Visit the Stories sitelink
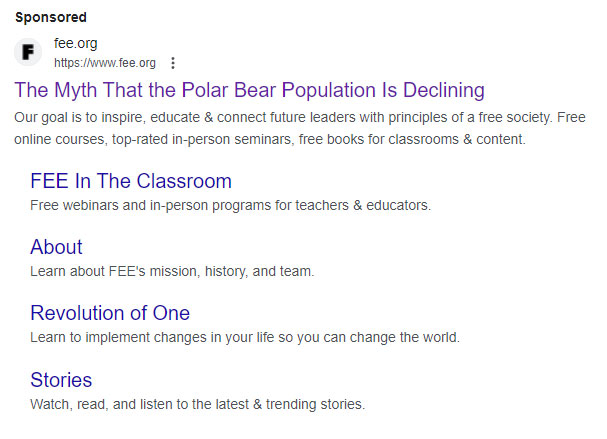Viewport: 607px width, 439px height. pyautogui.click(x=61, y=380)
